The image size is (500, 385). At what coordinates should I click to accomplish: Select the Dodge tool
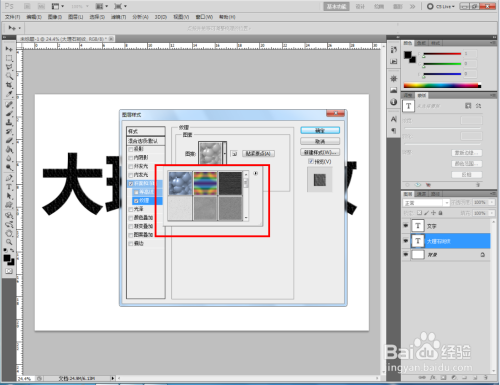click(x=9, y=167)
